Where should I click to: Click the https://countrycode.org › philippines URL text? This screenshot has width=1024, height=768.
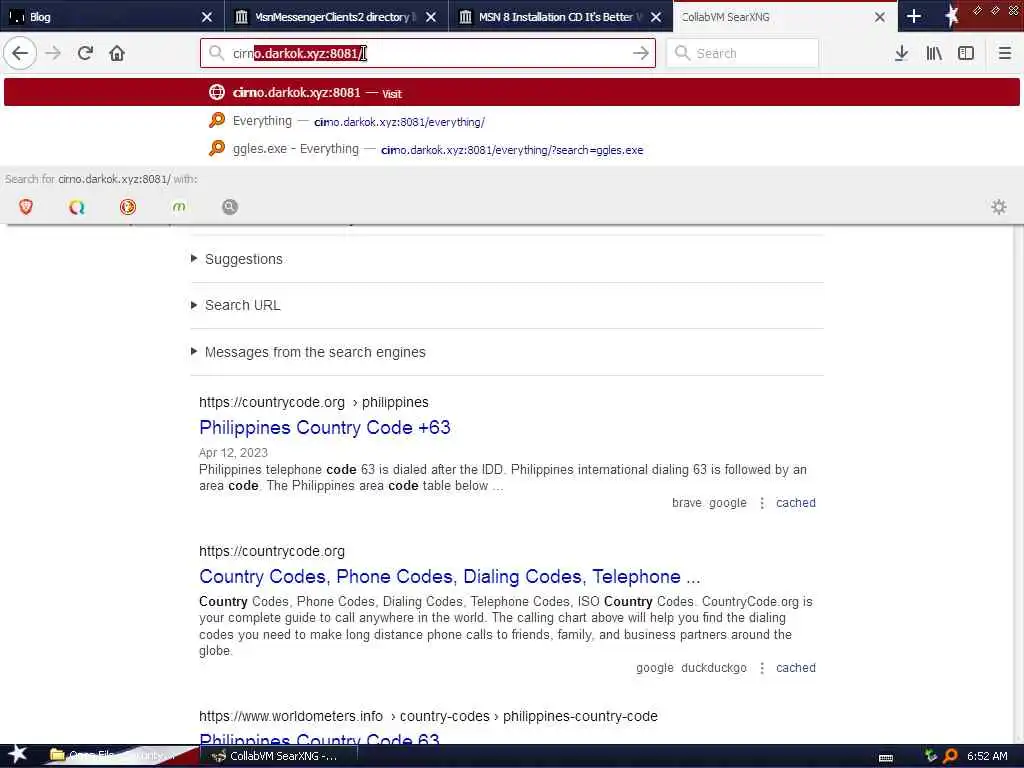[313, 402]
